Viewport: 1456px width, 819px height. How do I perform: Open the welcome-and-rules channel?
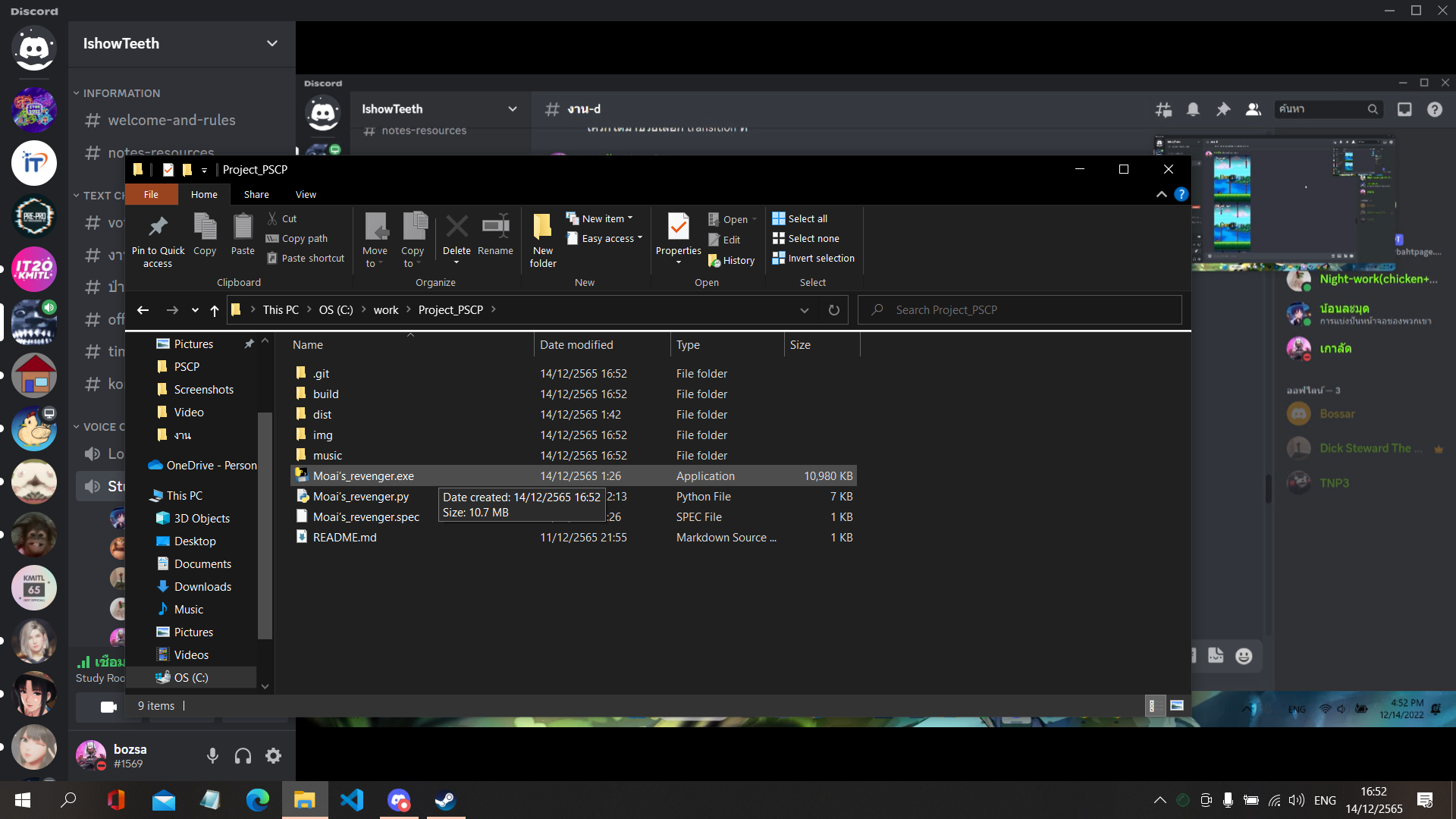pyautogui.click(x=171, y=121)
